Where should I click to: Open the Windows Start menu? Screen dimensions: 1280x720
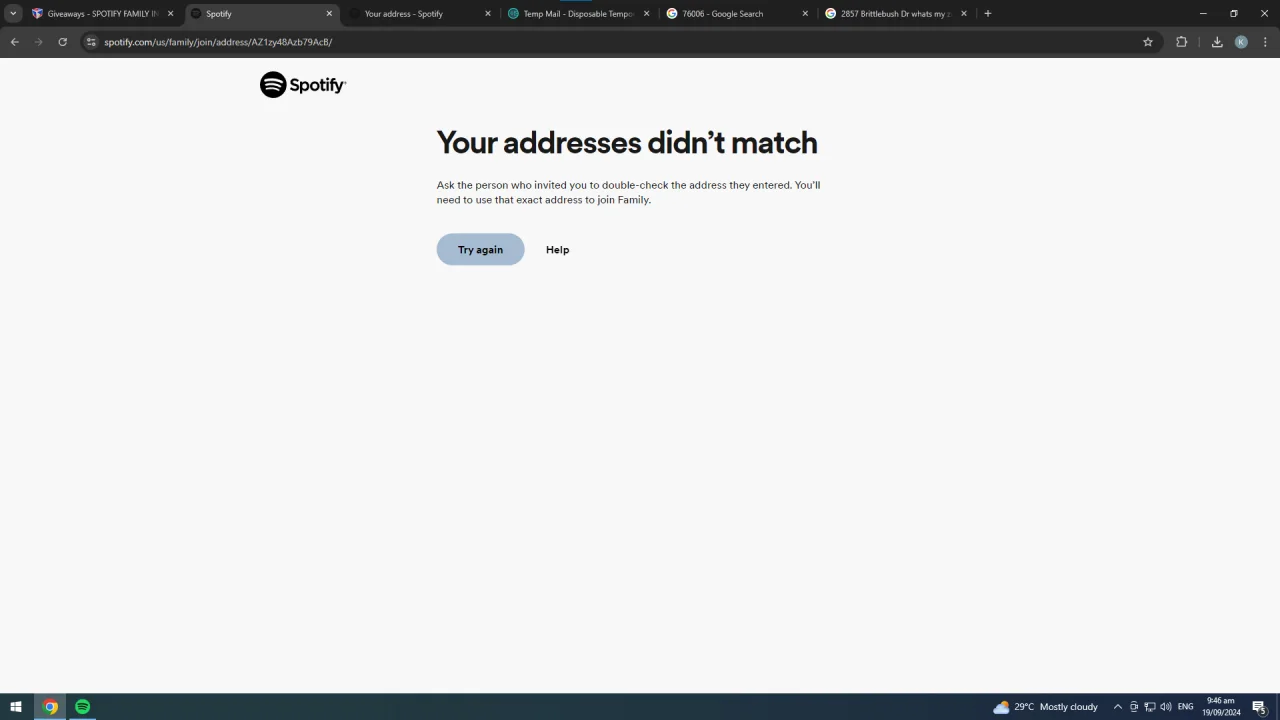coord(16,707)
